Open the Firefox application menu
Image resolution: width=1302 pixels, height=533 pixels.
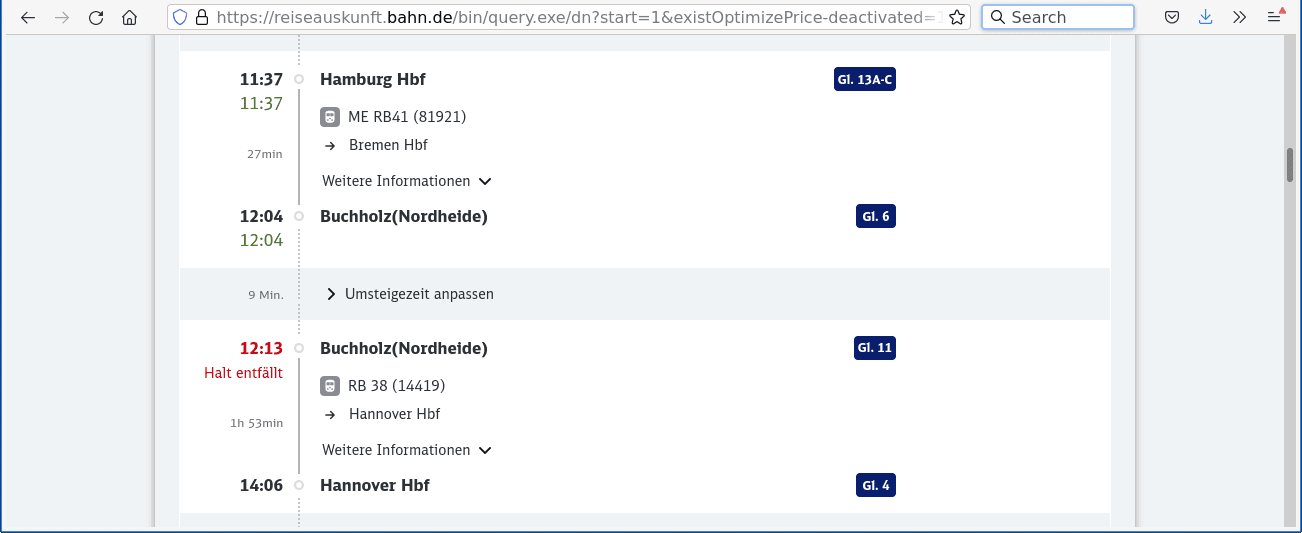1274,17
